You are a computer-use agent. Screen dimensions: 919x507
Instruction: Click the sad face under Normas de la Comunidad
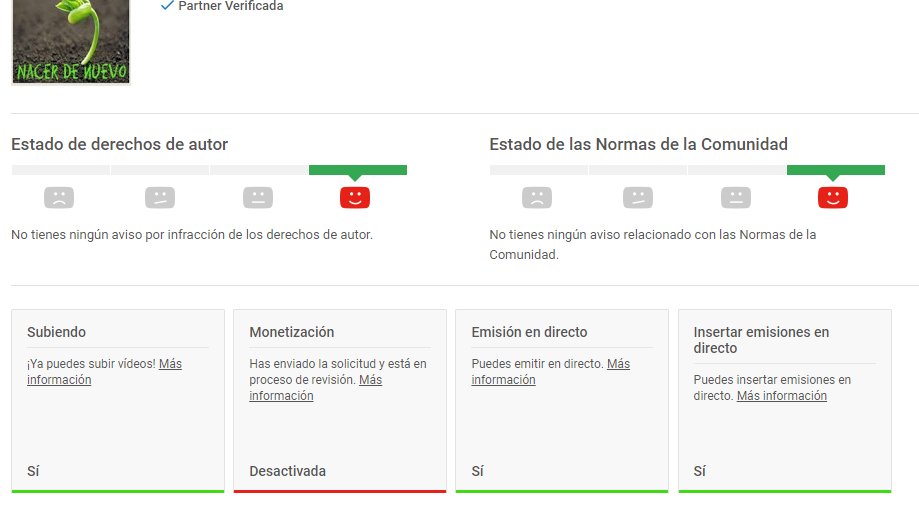537,198
